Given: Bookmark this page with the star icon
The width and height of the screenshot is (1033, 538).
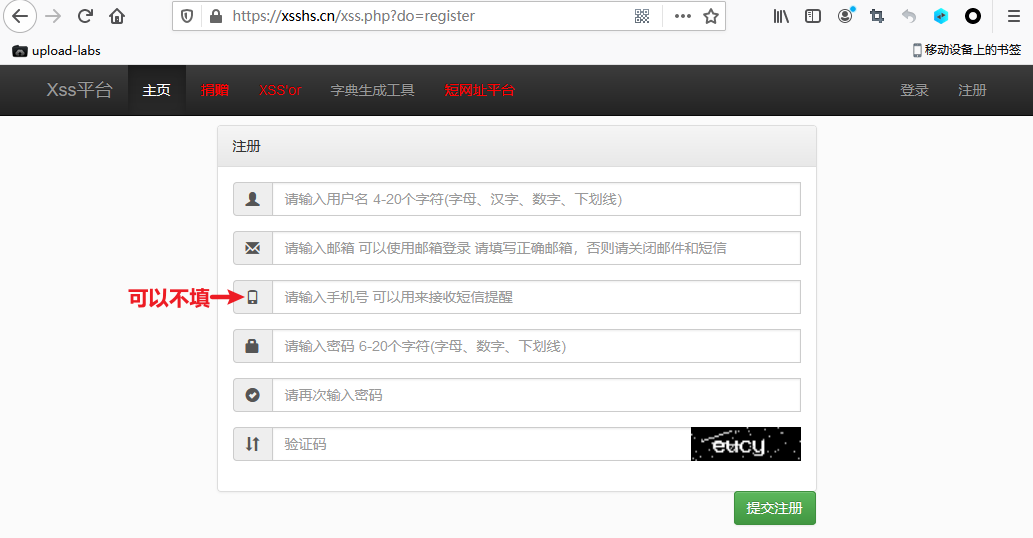Looking at the screenshot, I should click(x=711, y=16).
